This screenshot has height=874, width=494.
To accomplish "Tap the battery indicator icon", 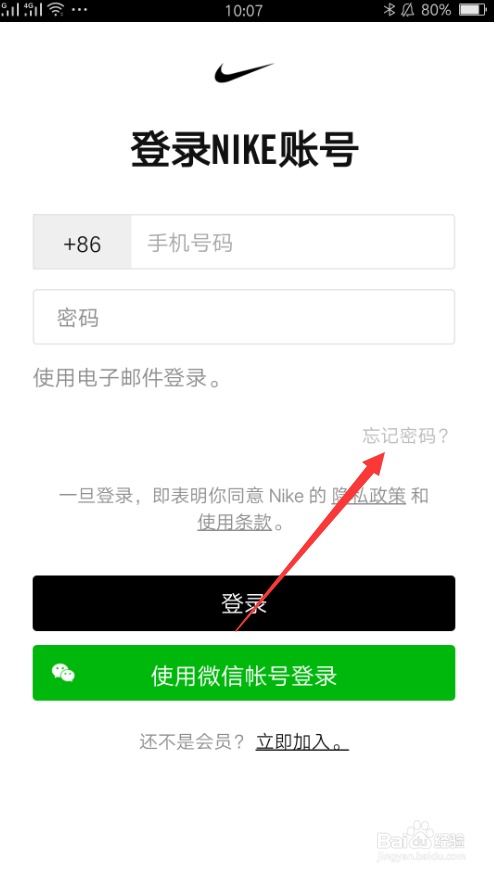I will tap(473, 9).
